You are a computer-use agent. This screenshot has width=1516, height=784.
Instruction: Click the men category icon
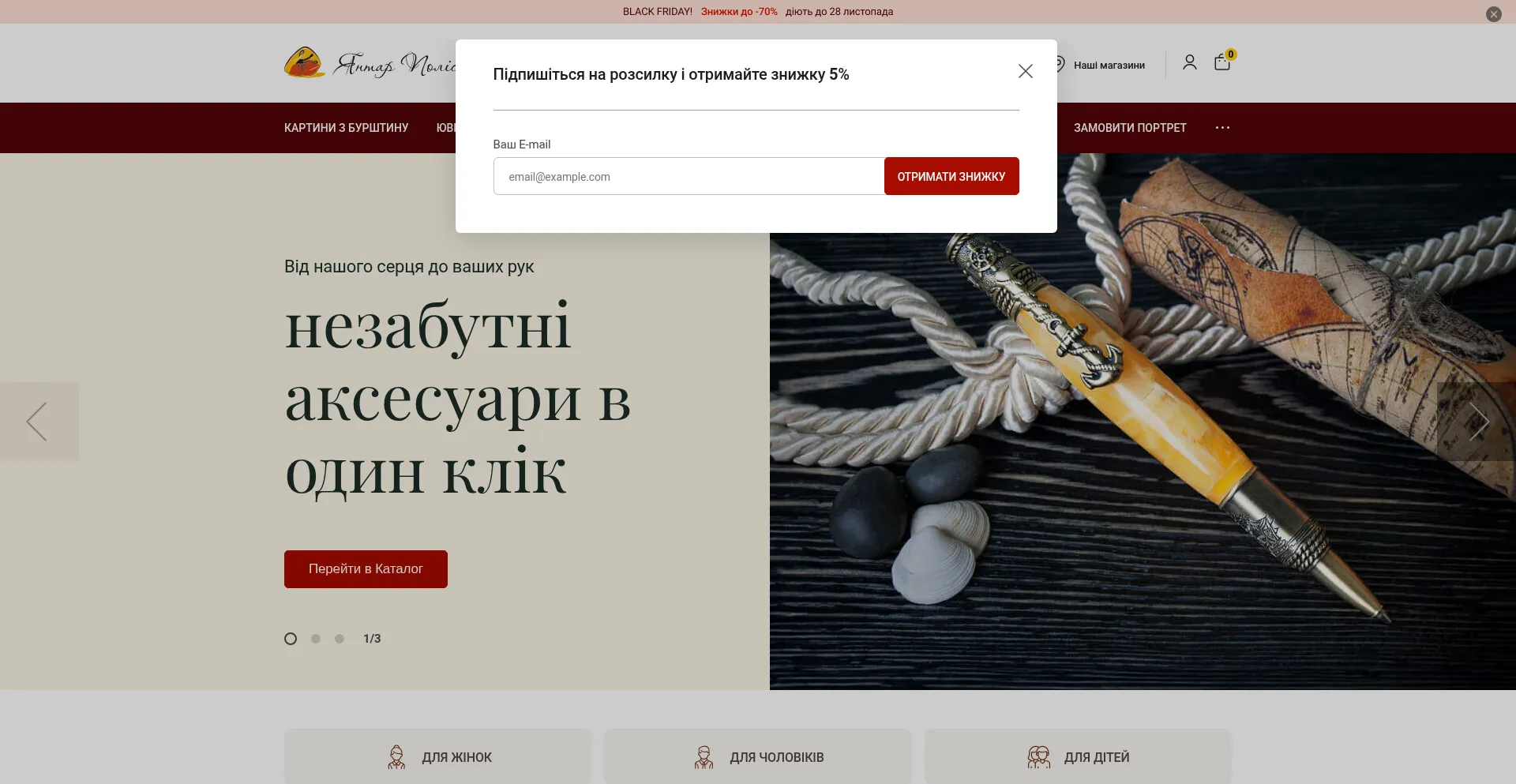click(x=704, y=757)
